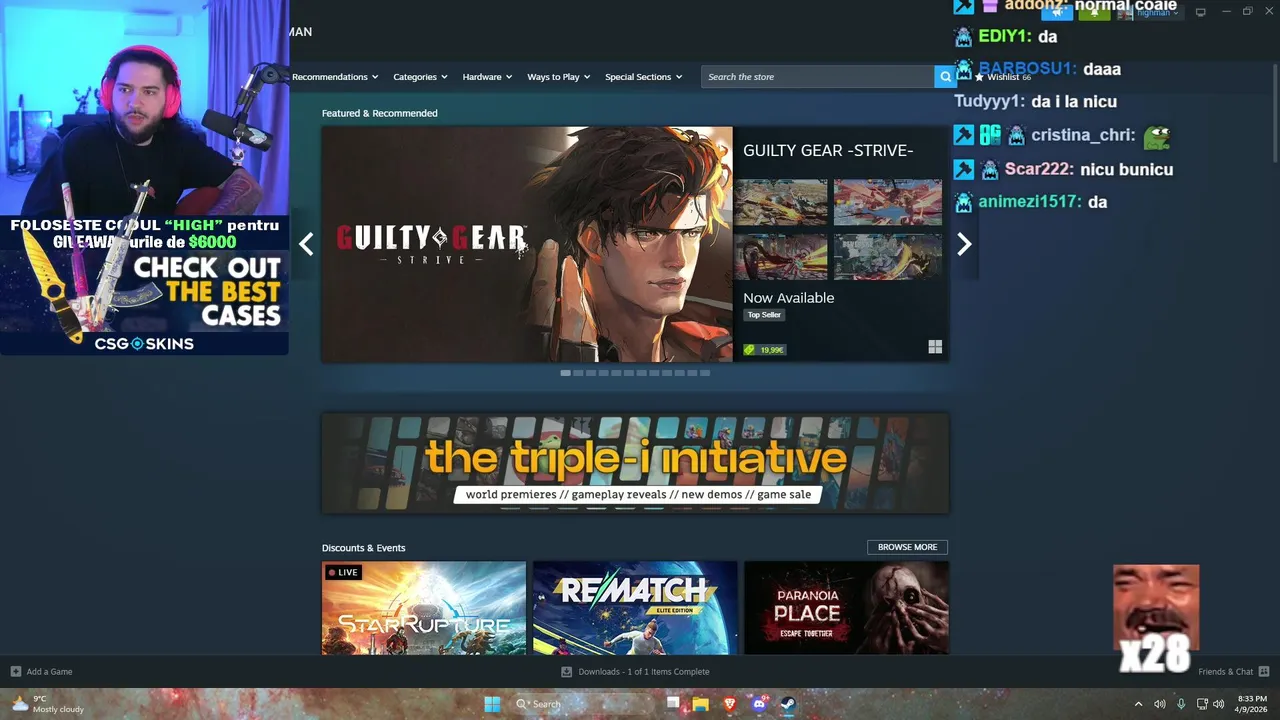The height and width of the screenshot is (720, 1280).
Task: Click the GUILTY GEAR -STRIVE- title text
Action: pos(828,151)
